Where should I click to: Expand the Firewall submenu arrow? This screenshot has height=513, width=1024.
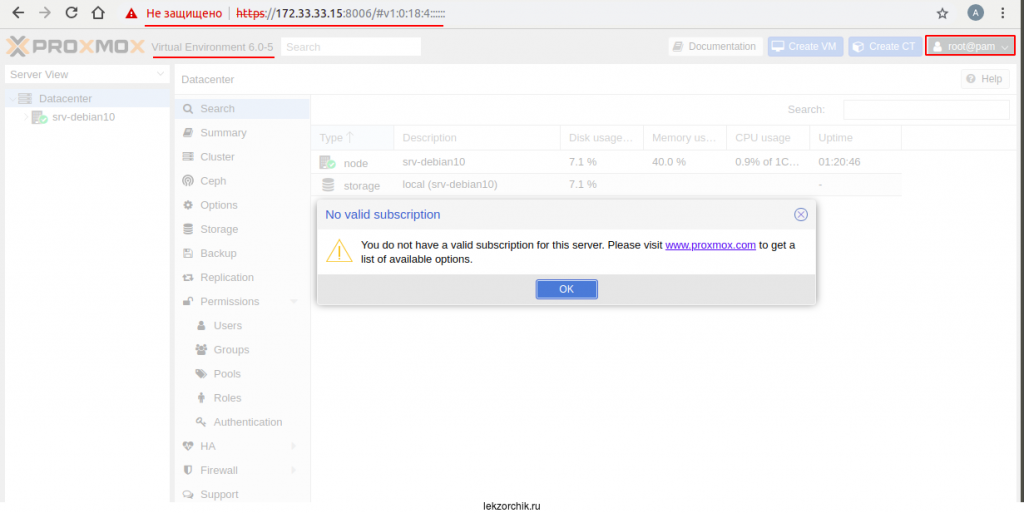[x=293, y=471]
